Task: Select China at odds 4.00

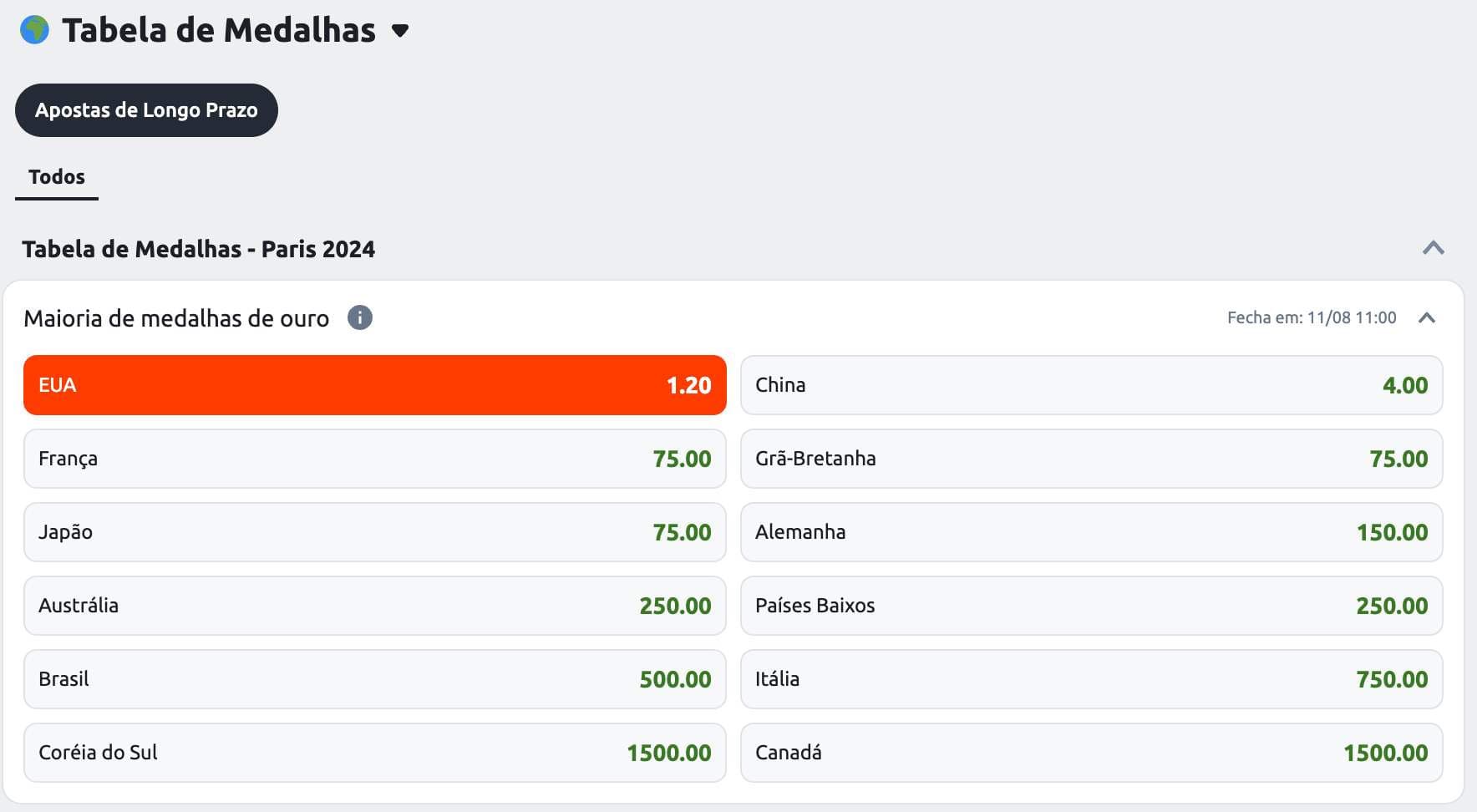Action: point(1091,385)
